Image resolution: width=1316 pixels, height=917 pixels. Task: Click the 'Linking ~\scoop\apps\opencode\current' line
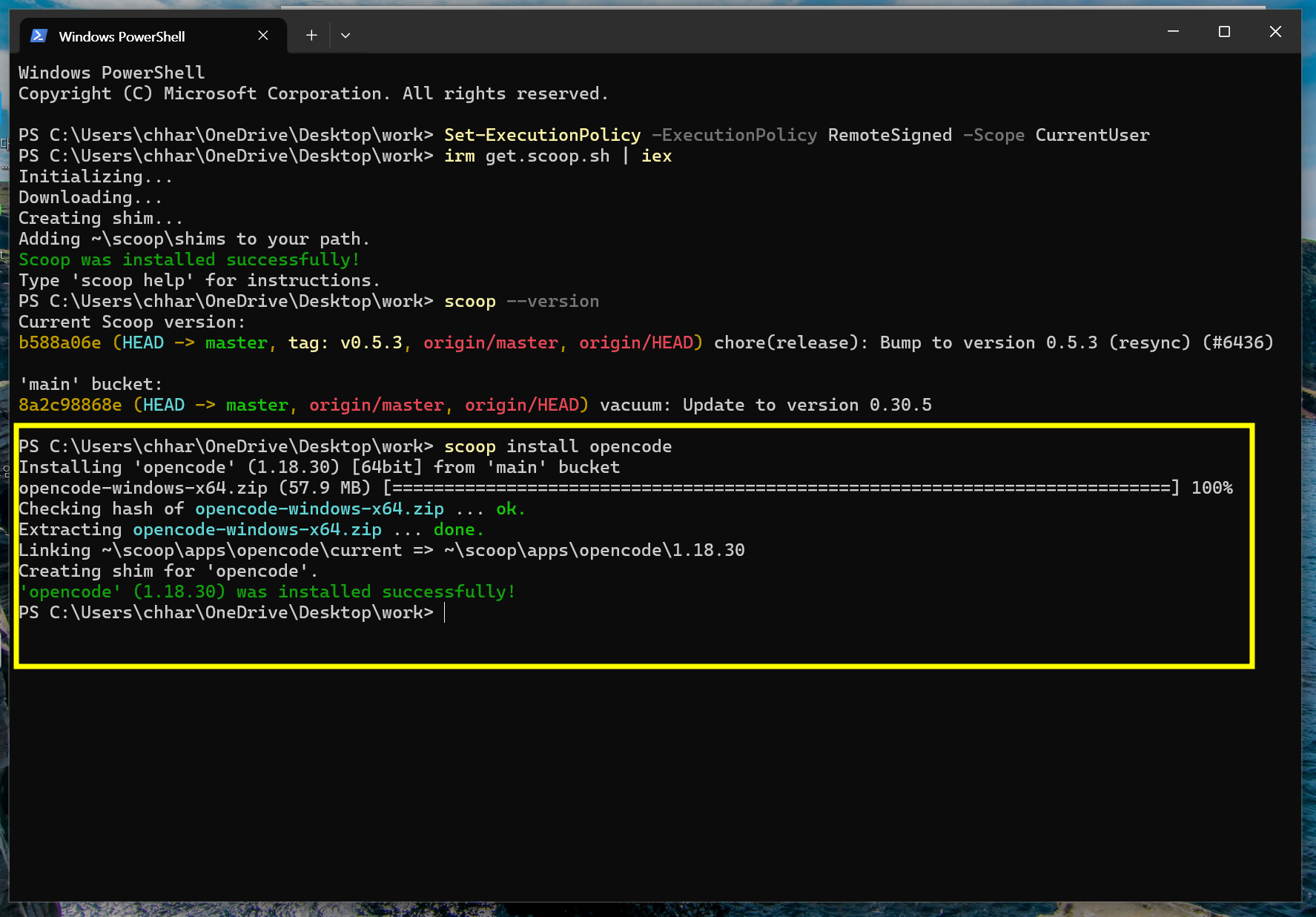pos(382,550)
